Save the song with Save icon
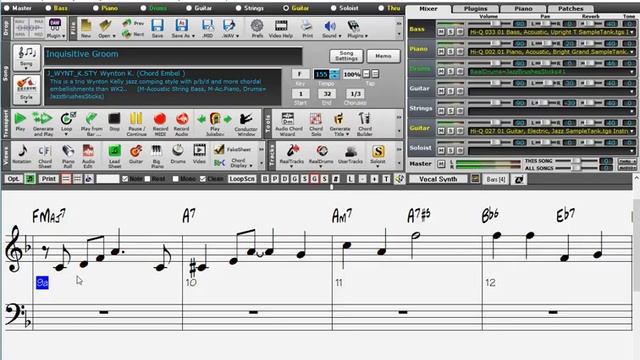The image size is (640, 360). [x=157, y=29]
